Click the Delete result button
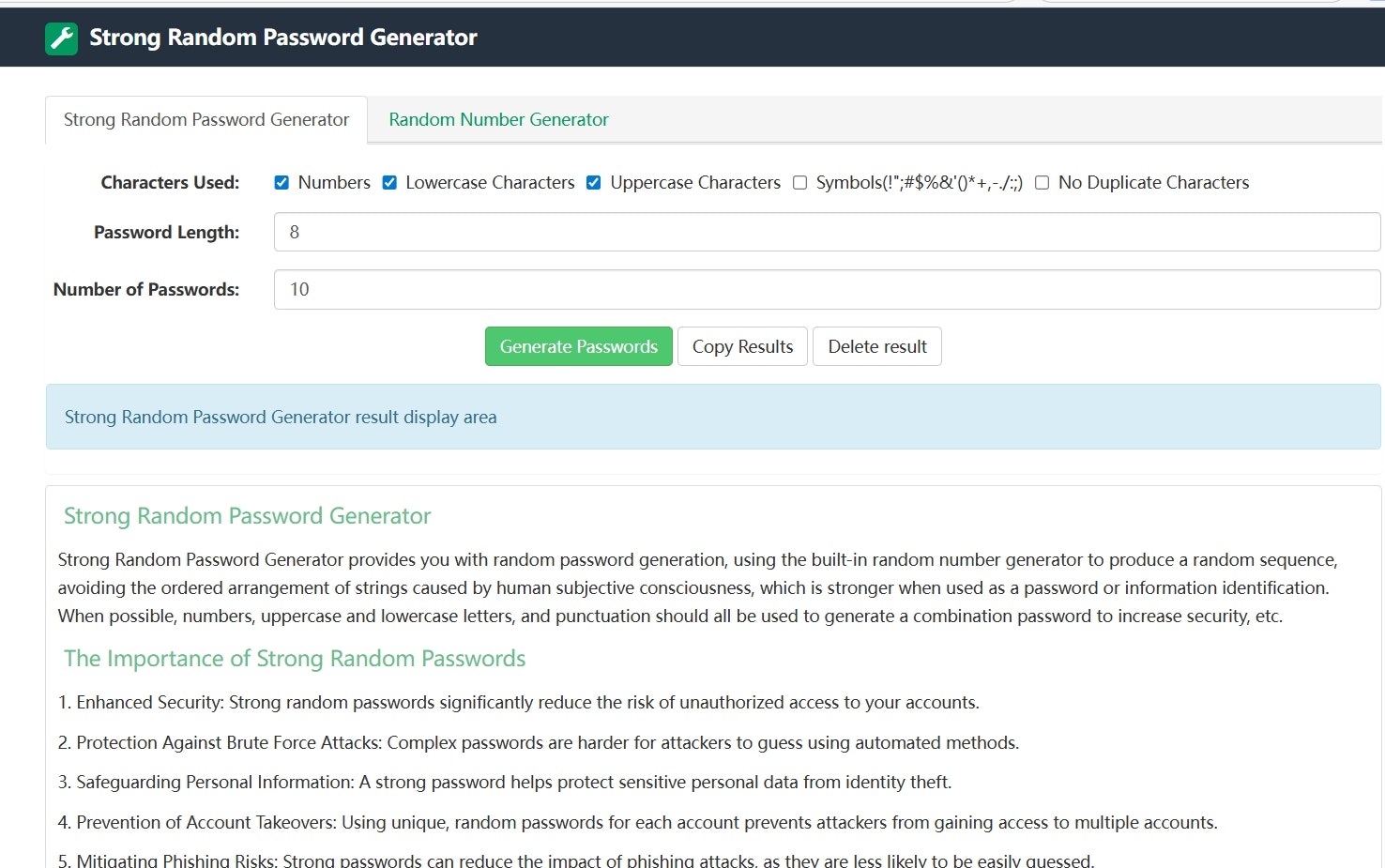 coord(876,346)
